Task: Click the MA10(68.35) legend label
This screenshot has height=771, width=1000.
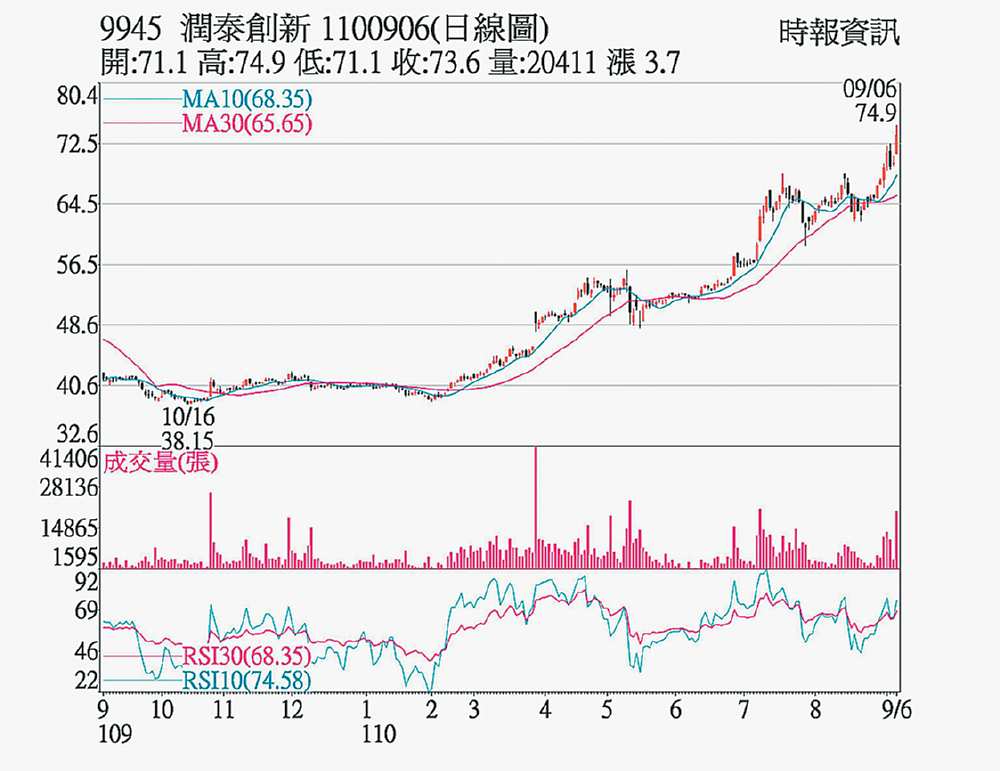Action: [x=247, y=100]
